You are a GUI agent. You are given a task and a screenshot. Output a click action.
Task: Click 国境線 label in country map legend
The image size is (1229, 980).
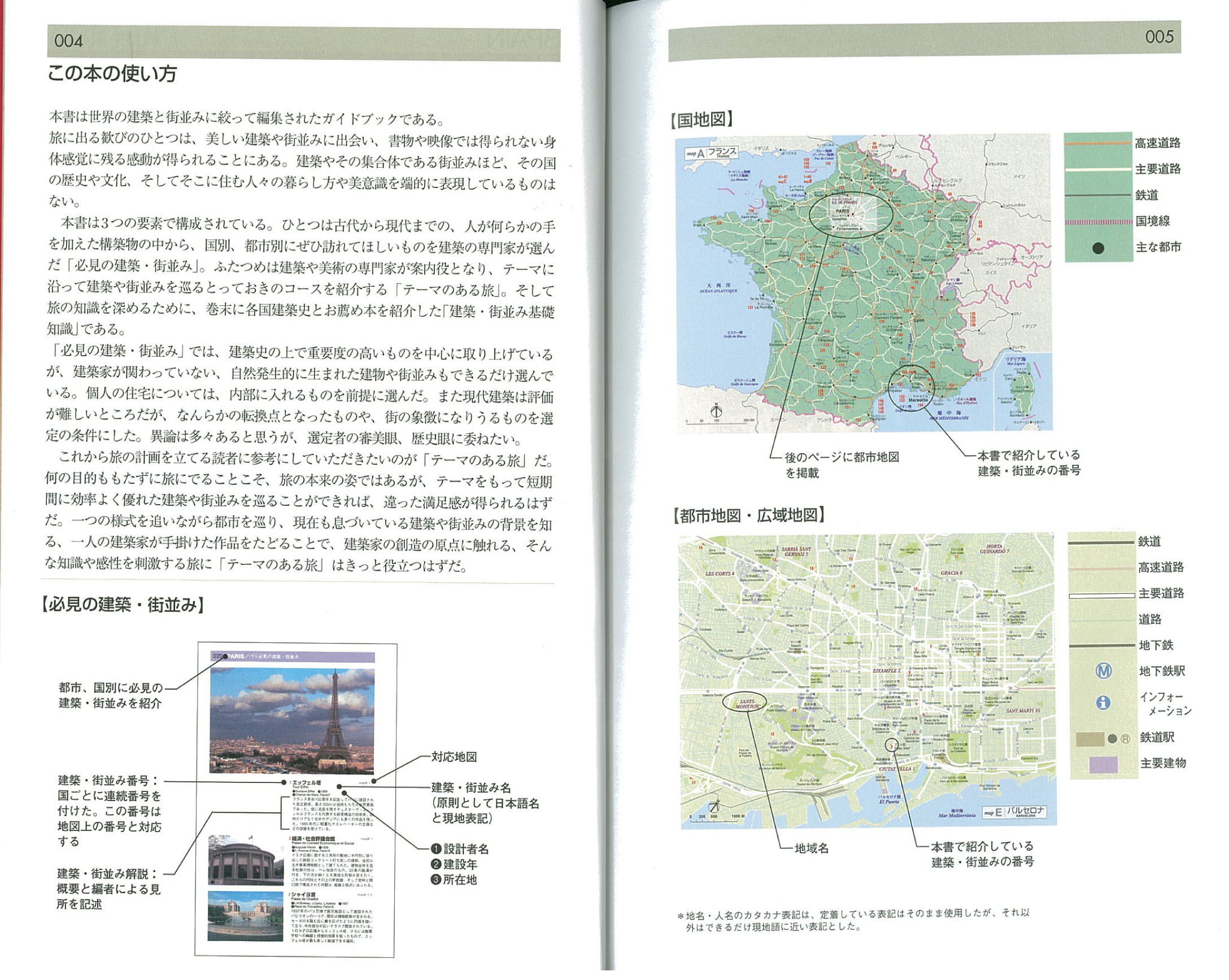[x=1153, y=221]
